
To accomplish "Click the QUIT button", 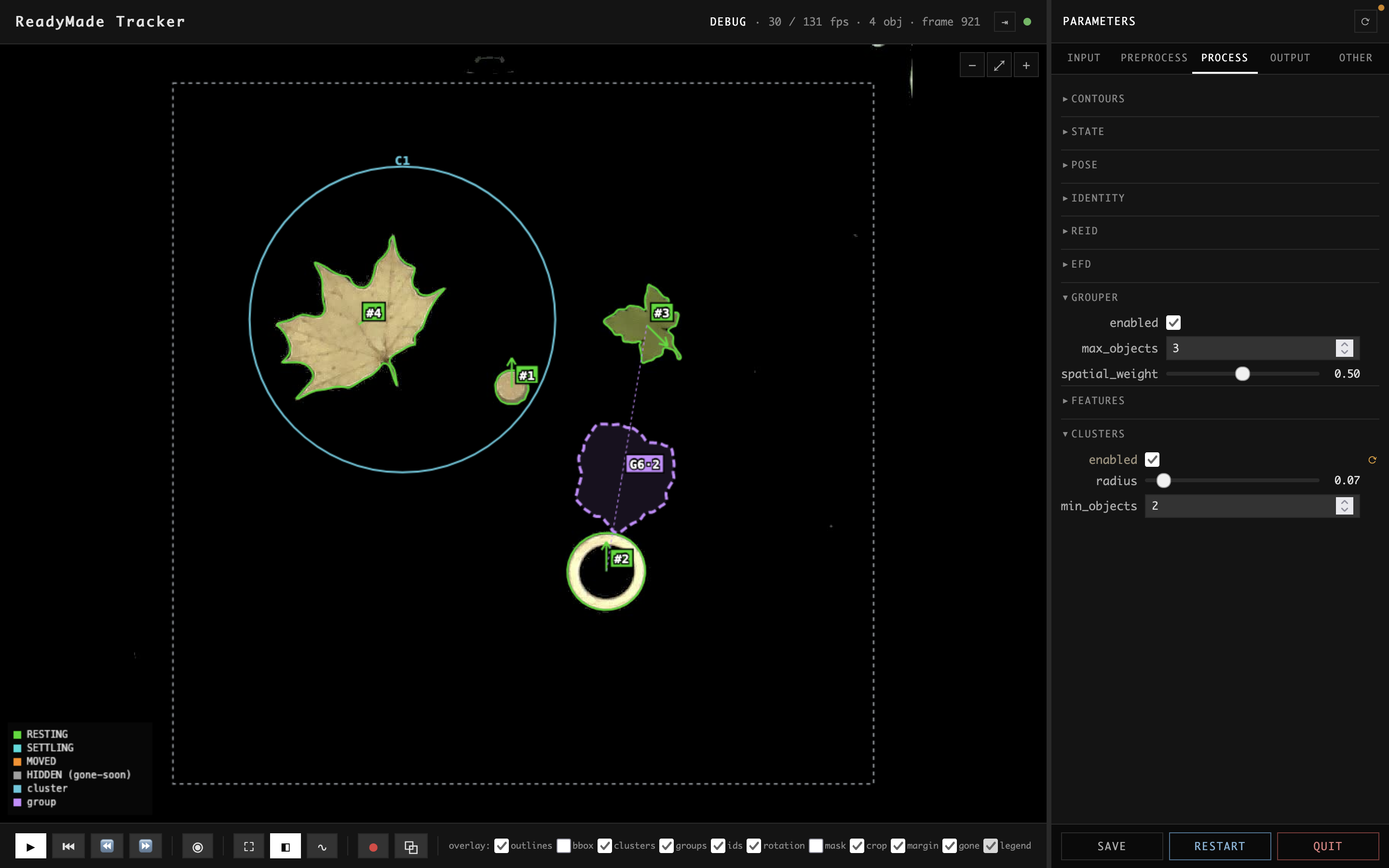I will point(1328,846).
